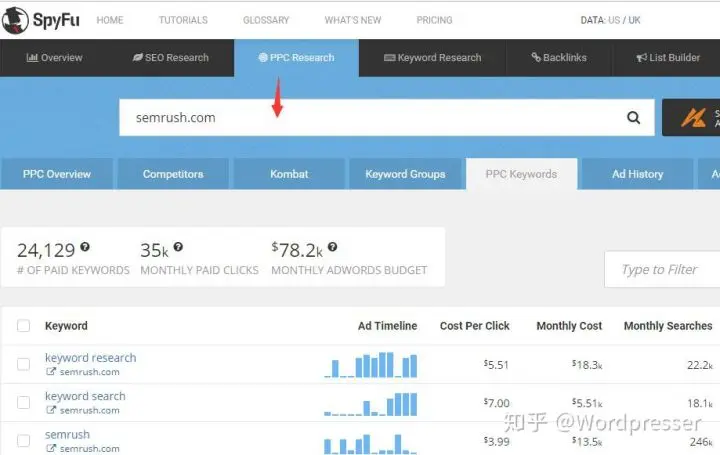
Task: Sort table by Cost Per Click column
Action: (x=474, y=326)
